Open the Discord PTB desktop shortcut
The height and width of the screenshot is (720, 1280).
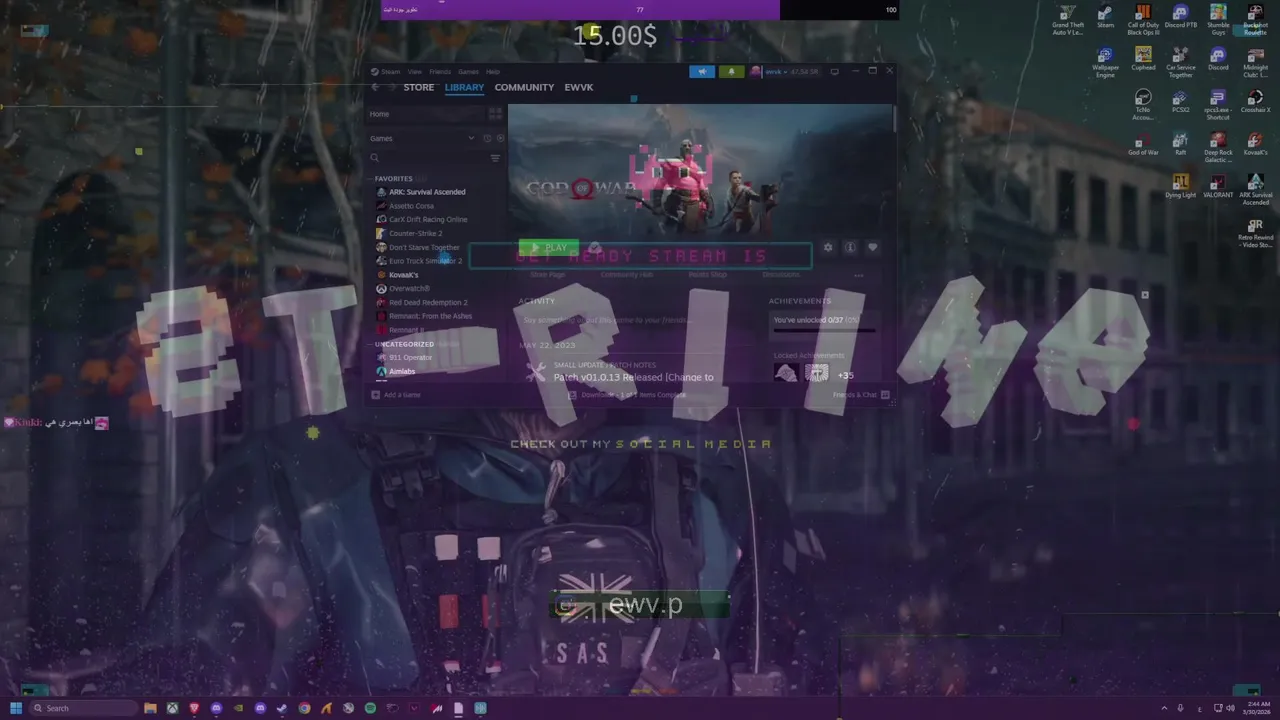point(1180,18)
